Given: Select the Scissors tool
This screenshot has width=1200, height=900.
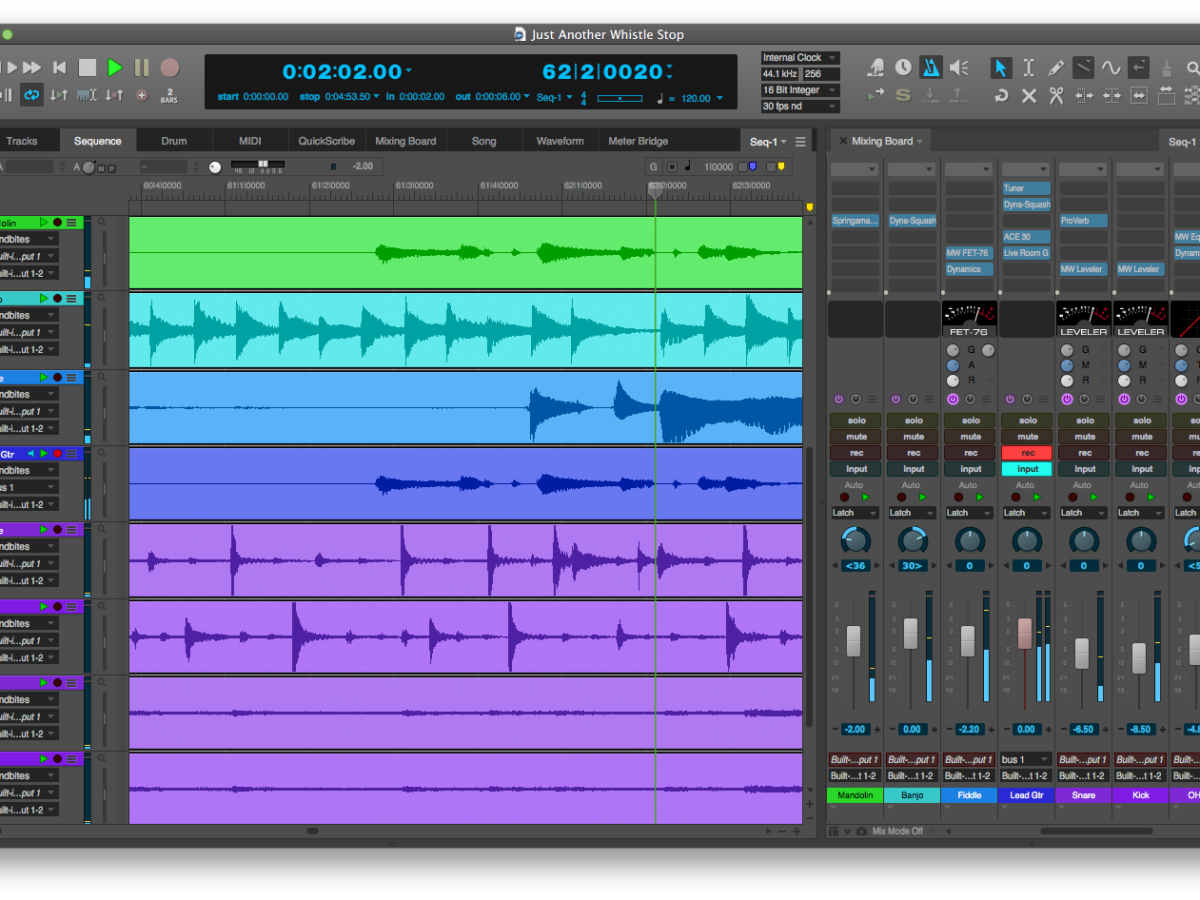Looking at the screenshot, I should [1055, 96].
